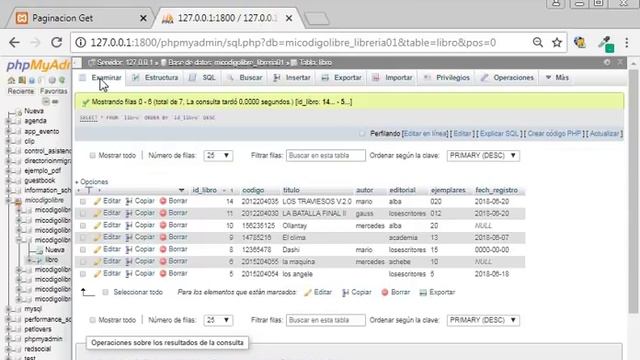Screen dimensions: 640x360
Task: Open the SQL tab
Action: [x=202, y=78]
